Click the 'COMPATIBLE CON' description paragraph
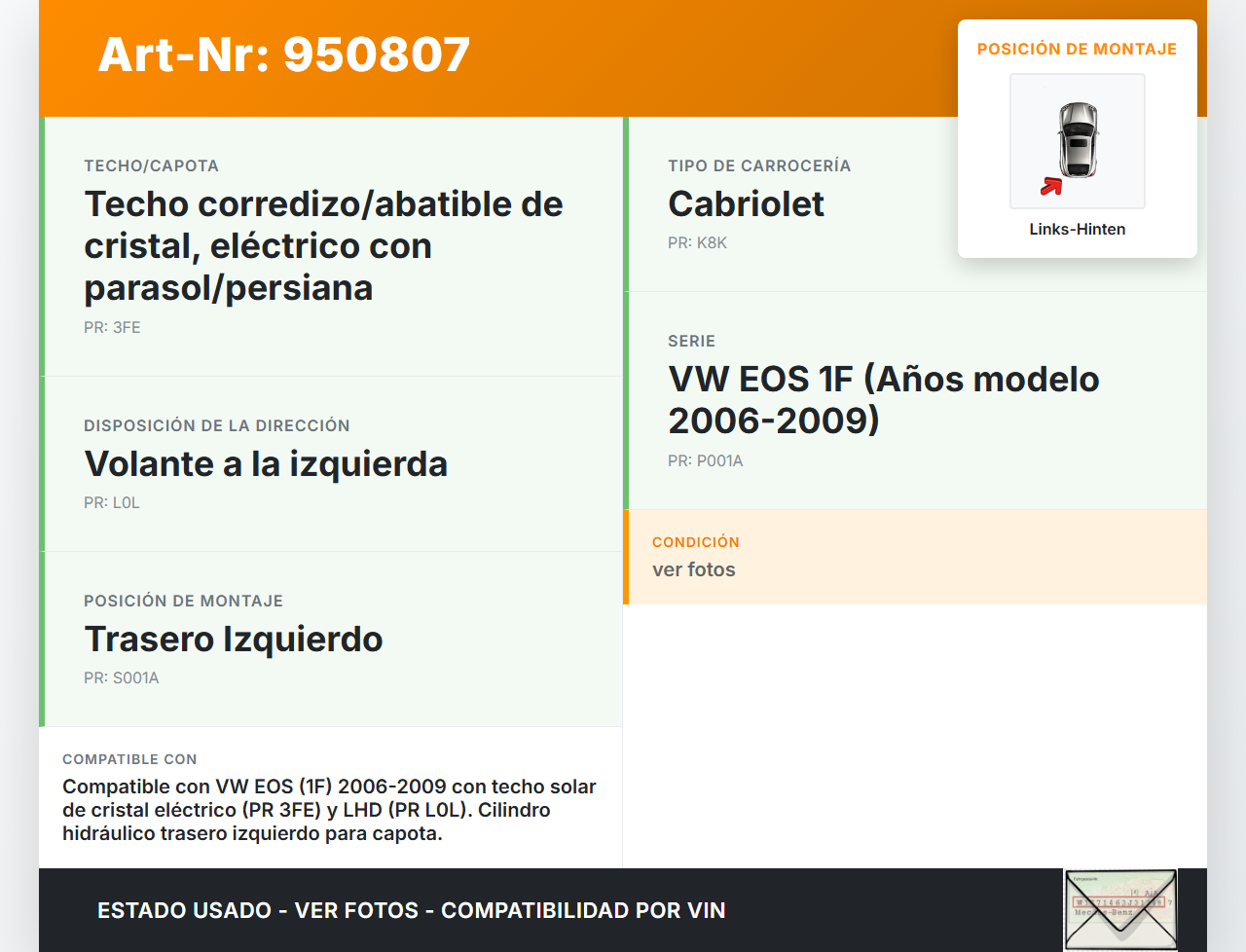1246x952 pixels. (329, 810)
